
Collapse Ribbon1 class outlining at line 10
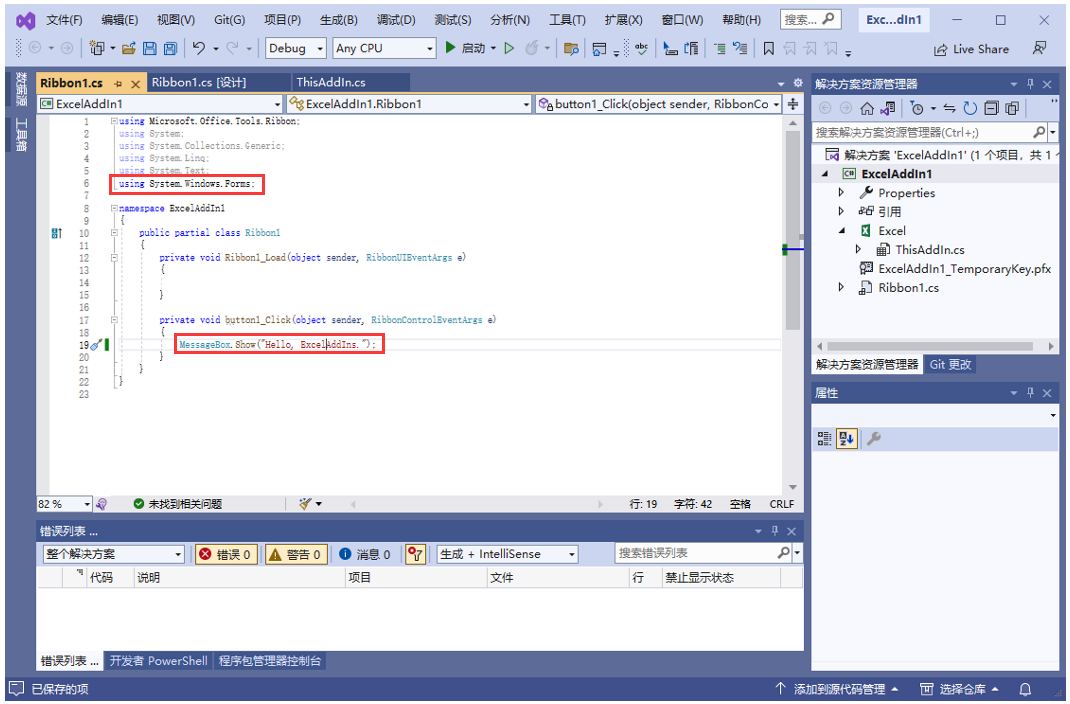coord(114,233)
